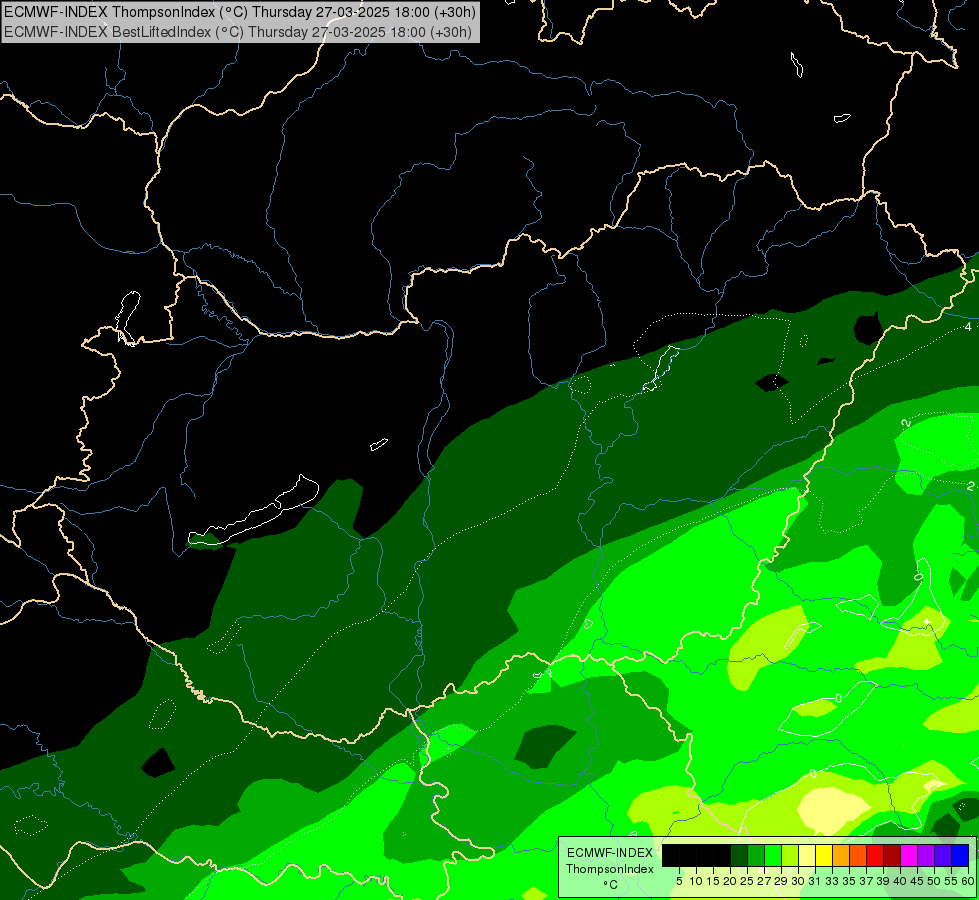
Task: Click the °C unit label in the legend
Action: (610, 885)
